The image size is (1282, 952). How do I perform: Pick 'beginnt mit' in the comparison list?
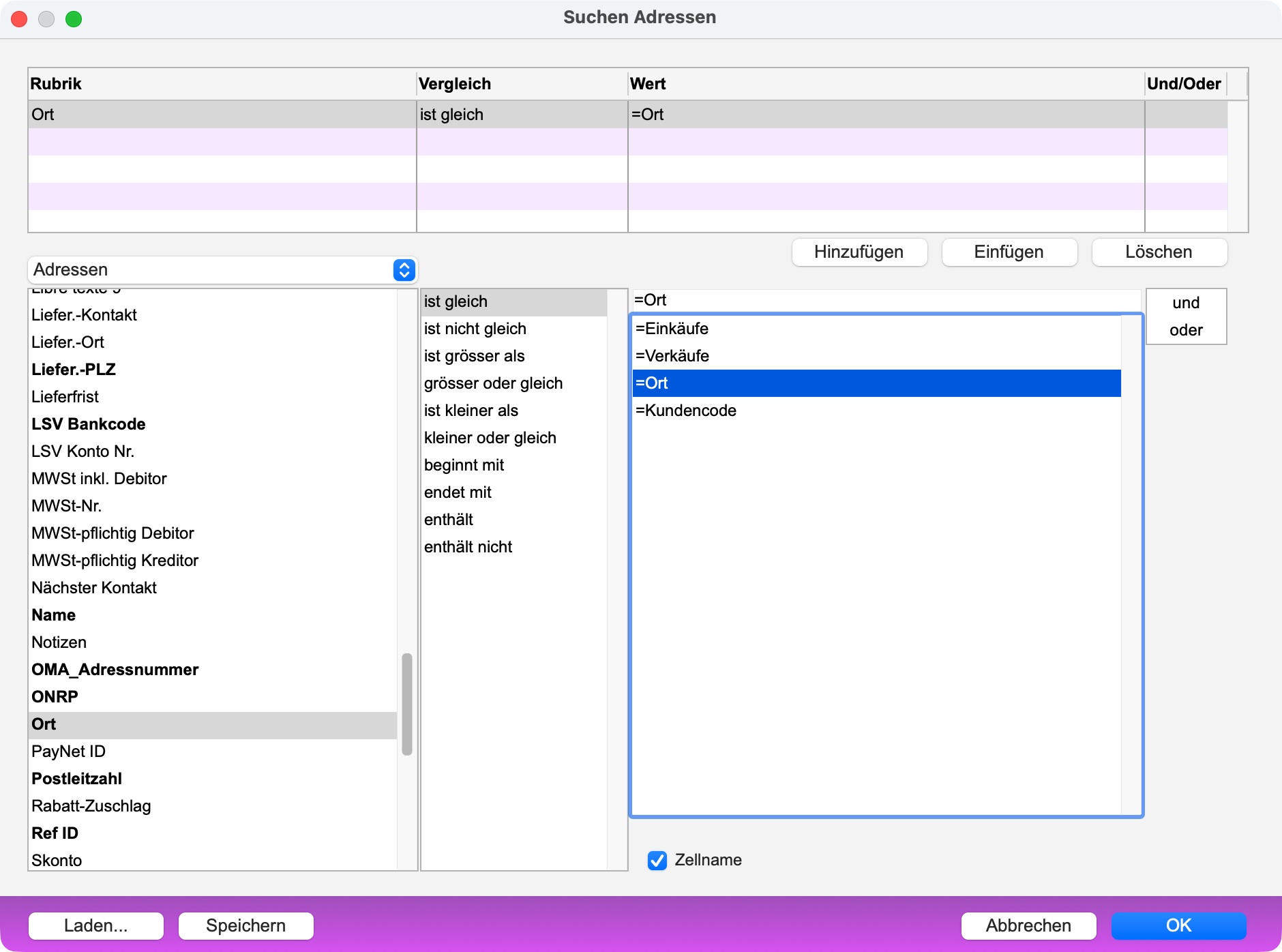464,465
